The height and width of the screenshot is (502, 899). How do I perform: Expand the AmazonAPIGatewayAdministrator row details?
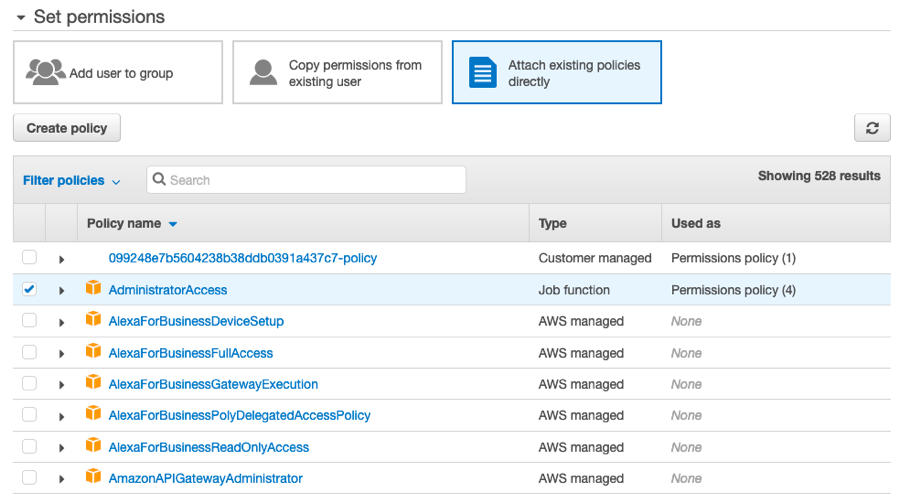(61, 479)
